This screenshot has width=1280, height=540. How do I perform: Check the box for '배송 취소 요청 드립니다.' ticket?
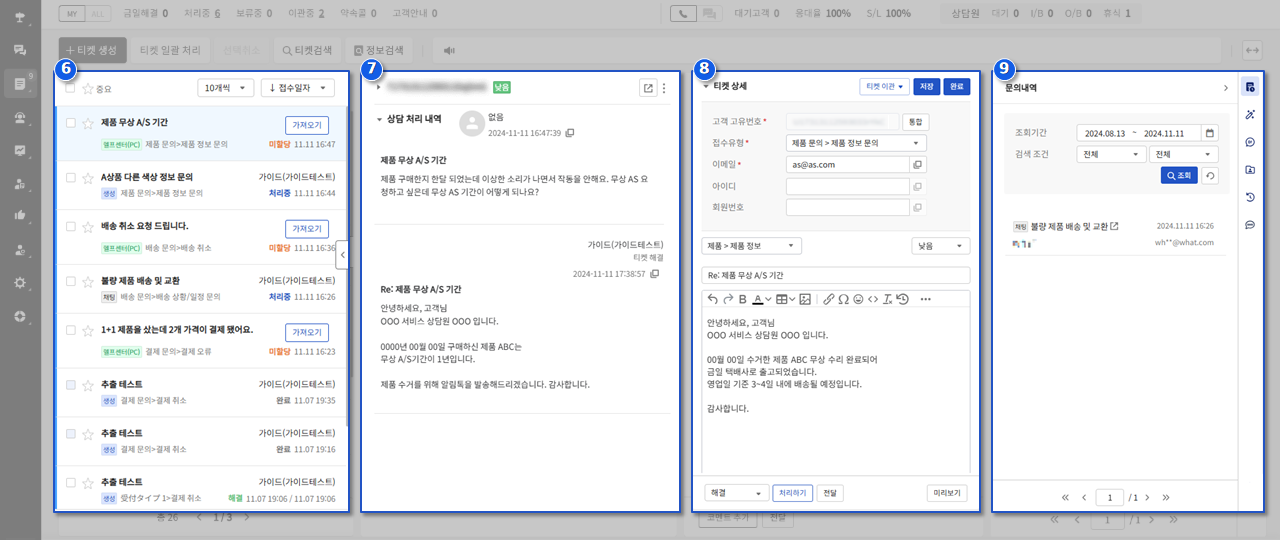click(70, 227)
